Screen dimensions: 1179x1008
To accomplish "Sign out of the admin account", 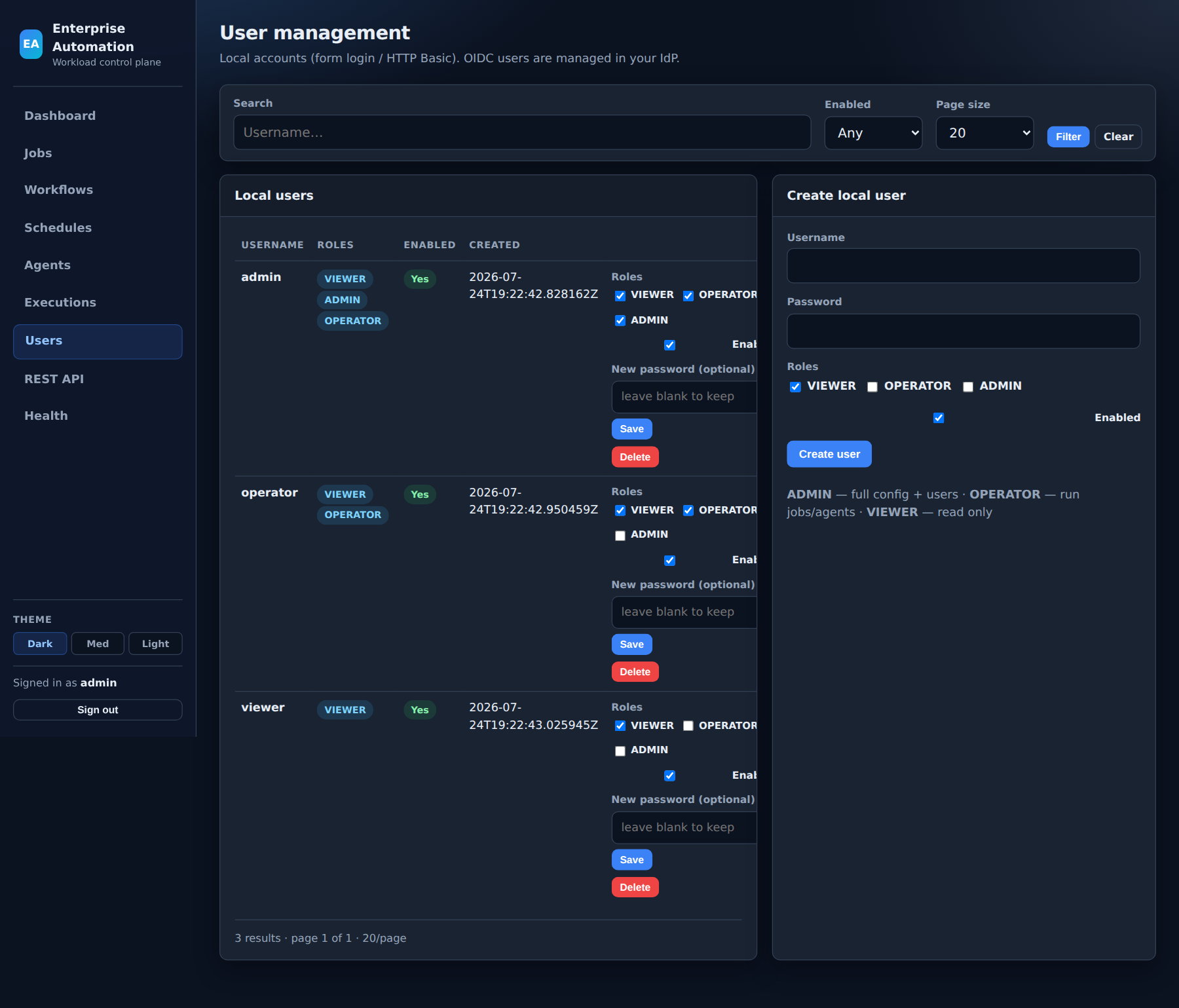I will pos(98,710).
